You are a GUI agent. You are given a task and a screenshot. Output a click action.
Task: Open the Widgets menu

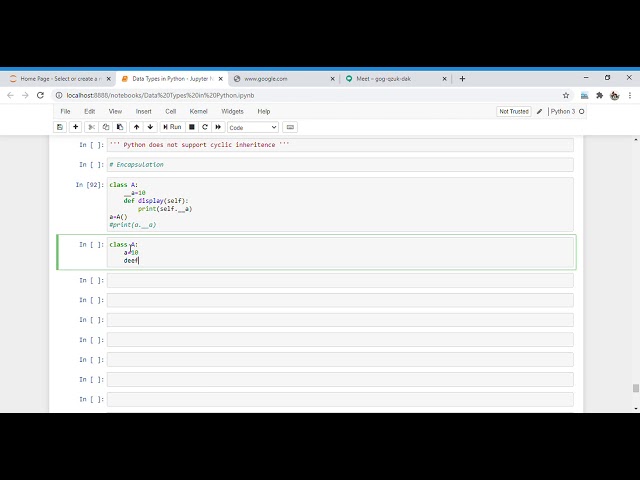[232, 111]
